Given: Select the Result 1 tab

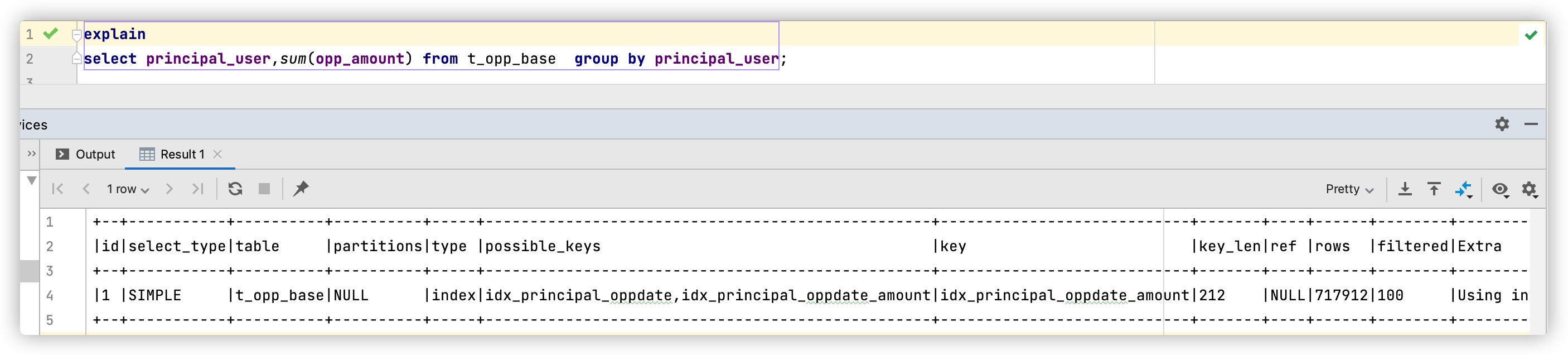Looking at the screenshot, I should coord(182,154).
